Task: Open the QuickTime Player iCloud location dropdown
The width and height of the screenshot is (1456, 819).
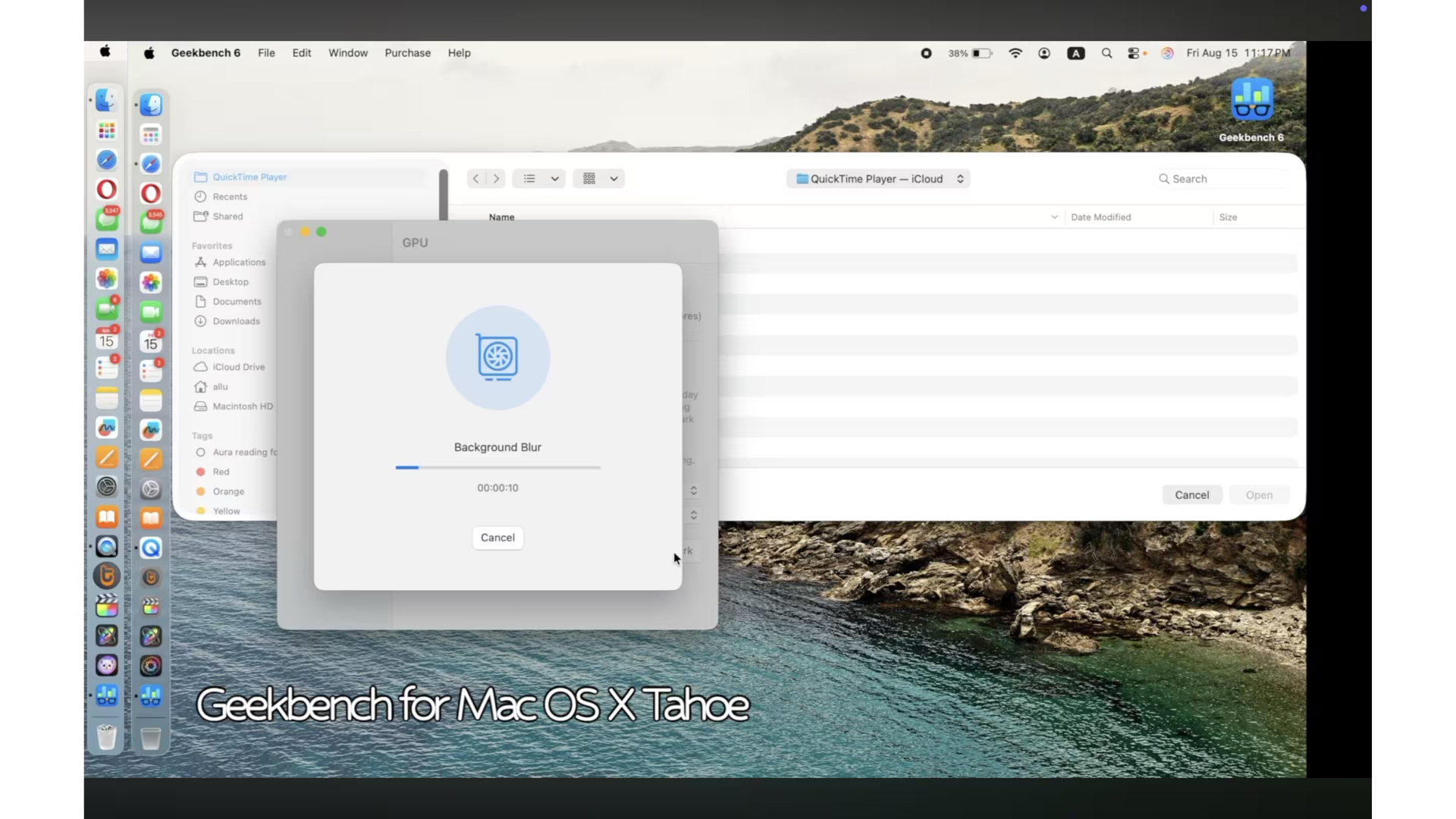Action: [878, 179]
